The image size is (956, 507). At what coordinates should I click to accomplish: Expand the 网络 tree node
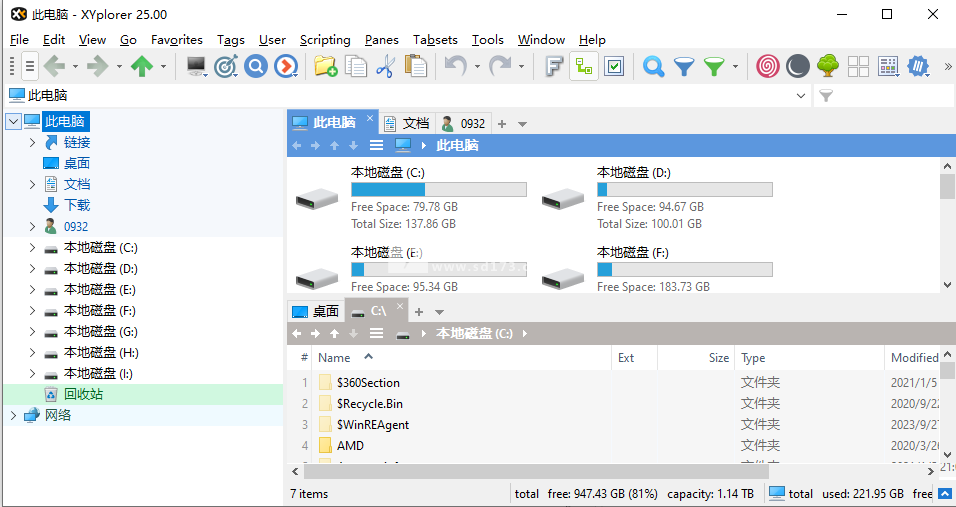coord(13,416)
